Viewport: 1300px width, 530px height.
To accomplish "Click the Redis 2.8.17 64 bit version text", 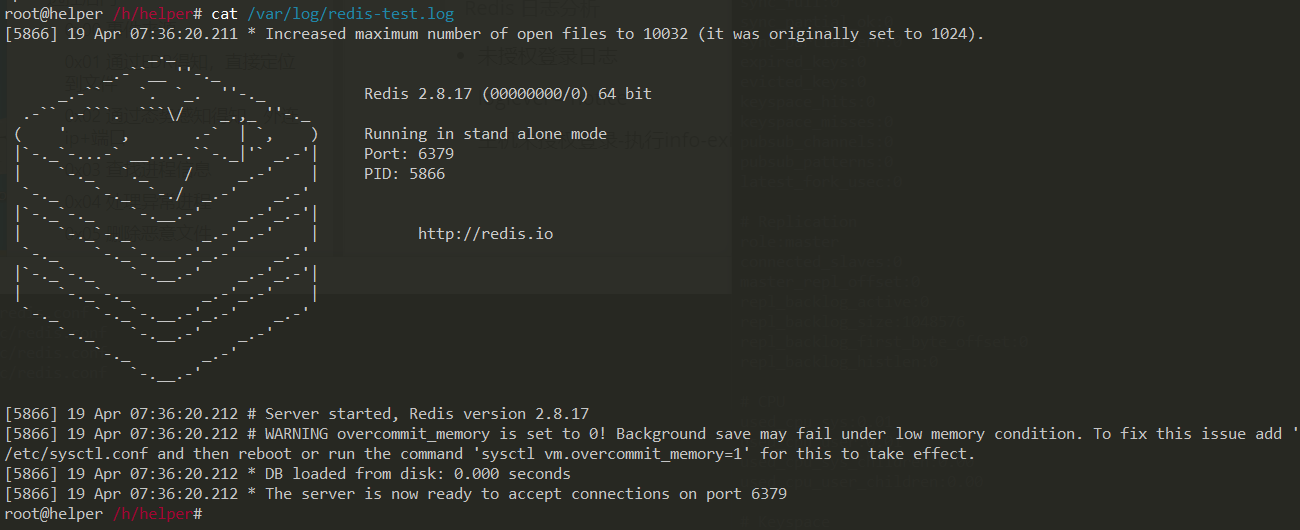I will tap(507, 94).
